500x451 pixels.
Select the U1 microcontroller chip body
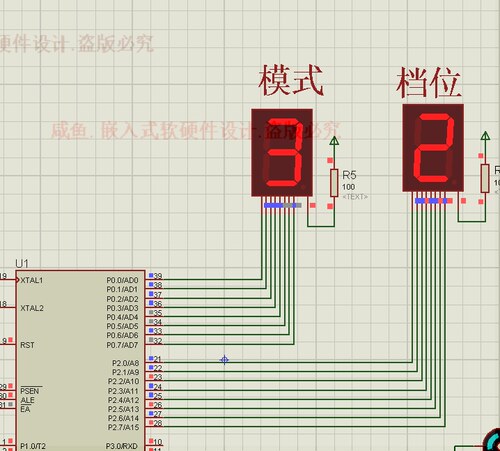click(80, 360)
